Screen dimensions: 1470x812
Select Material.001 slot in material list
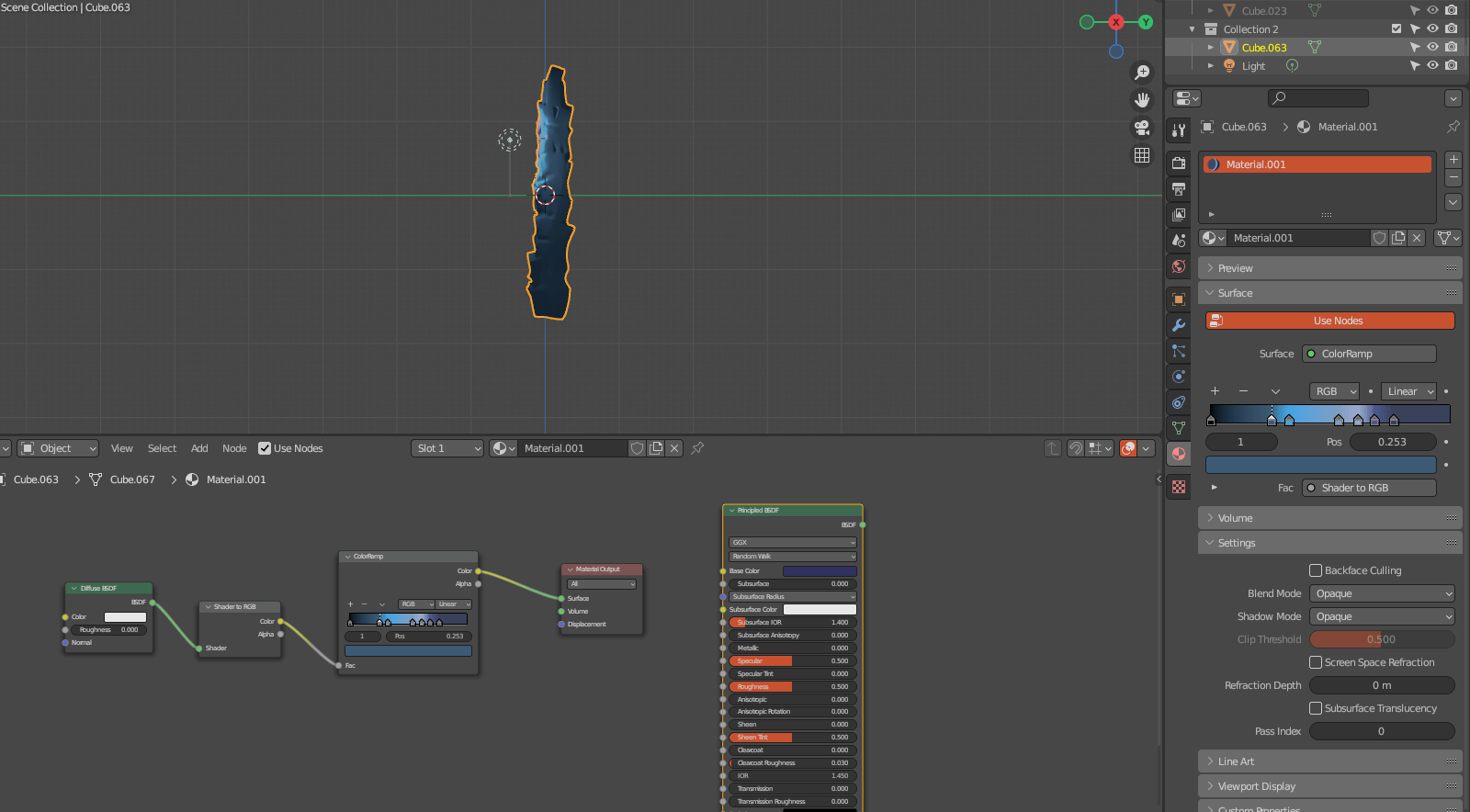[1317, 164]
